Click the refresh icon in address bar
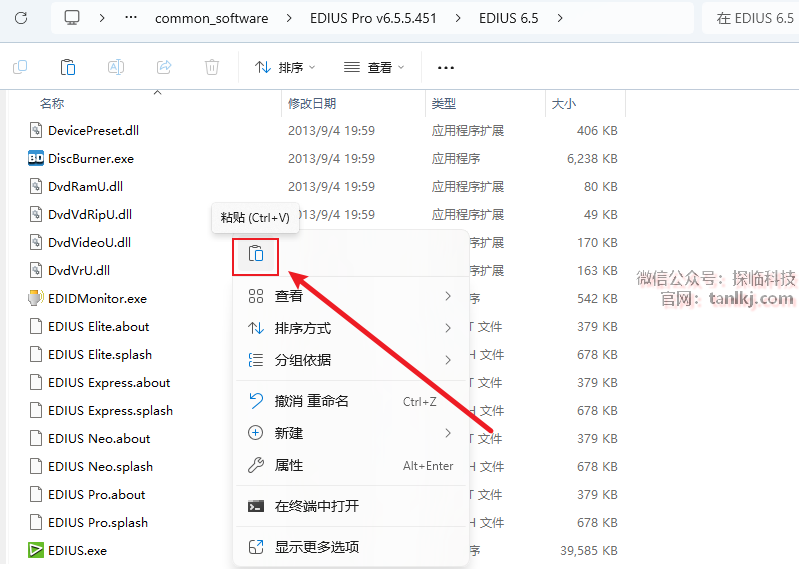This screenshot has width=799, height=569. point(21,18)
